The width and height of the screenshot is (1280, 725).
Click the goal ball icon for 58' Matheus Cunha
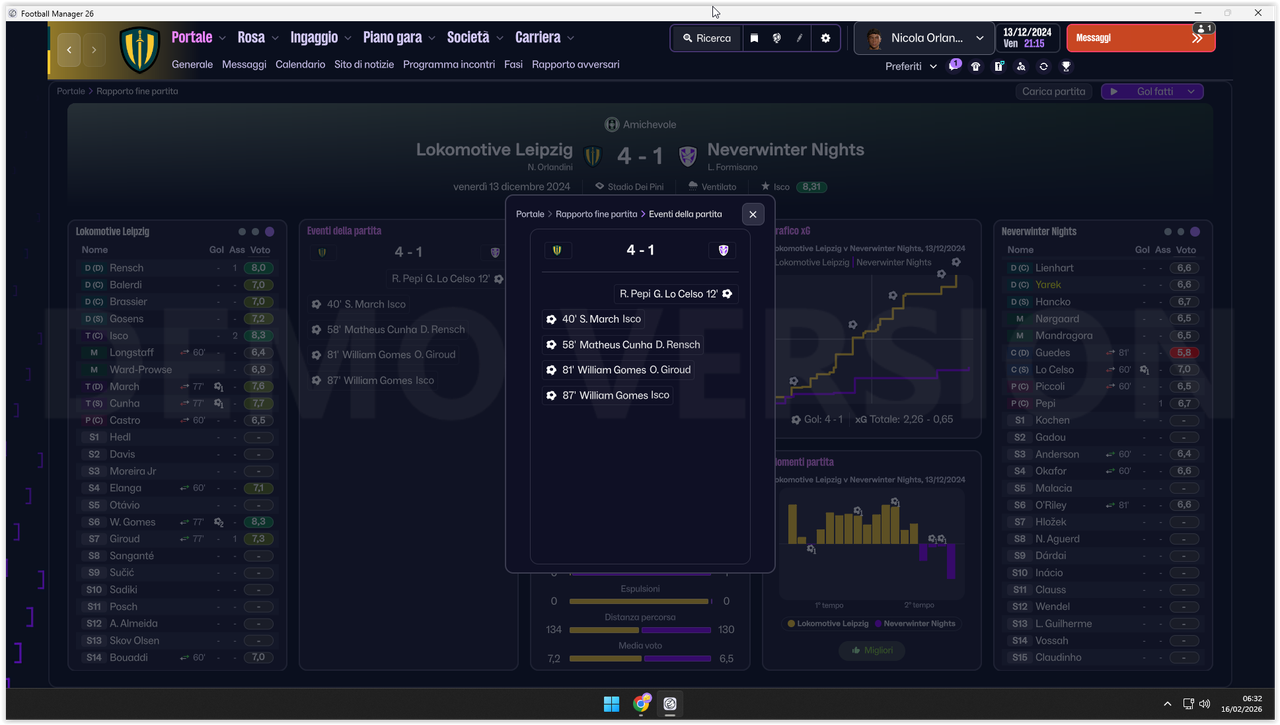[x=551, y=345]
